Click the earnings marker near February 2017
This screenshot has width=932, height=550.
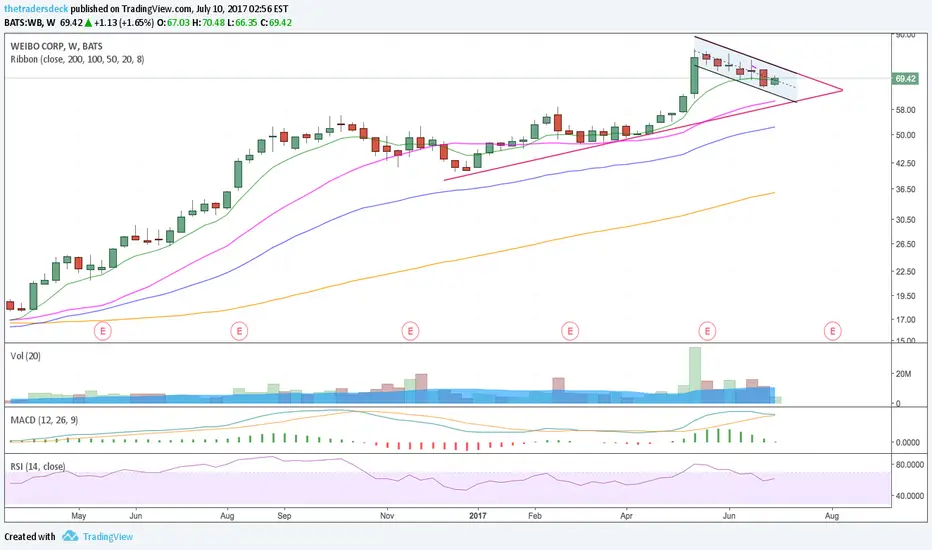[570, 331]
